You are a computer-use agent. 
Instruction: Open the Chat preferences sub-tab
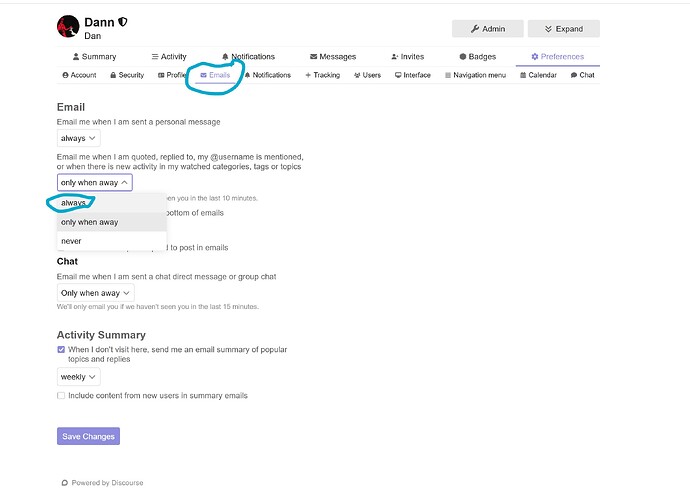click(x=583, y=75)
